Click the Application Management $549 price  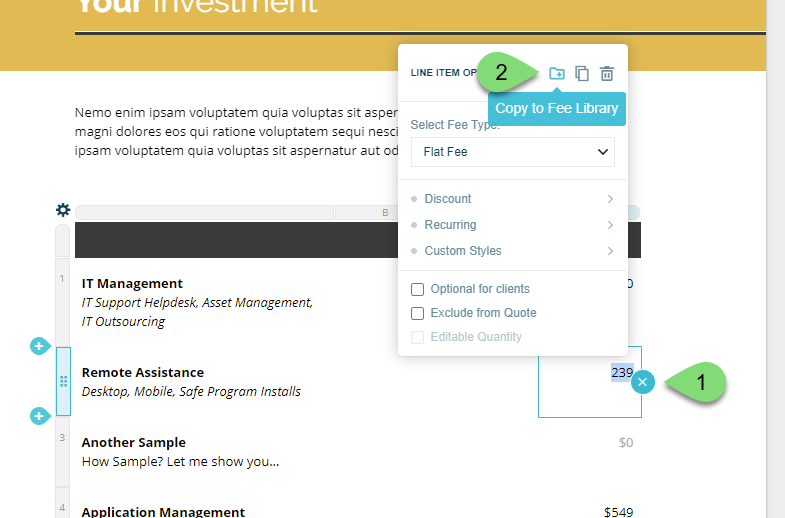[618, 512]
